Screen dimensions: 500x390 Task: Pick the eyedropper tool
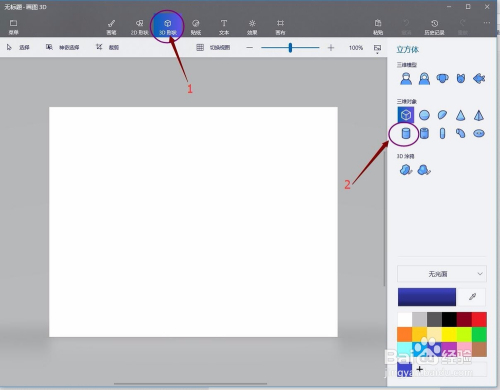coord(472,297)
